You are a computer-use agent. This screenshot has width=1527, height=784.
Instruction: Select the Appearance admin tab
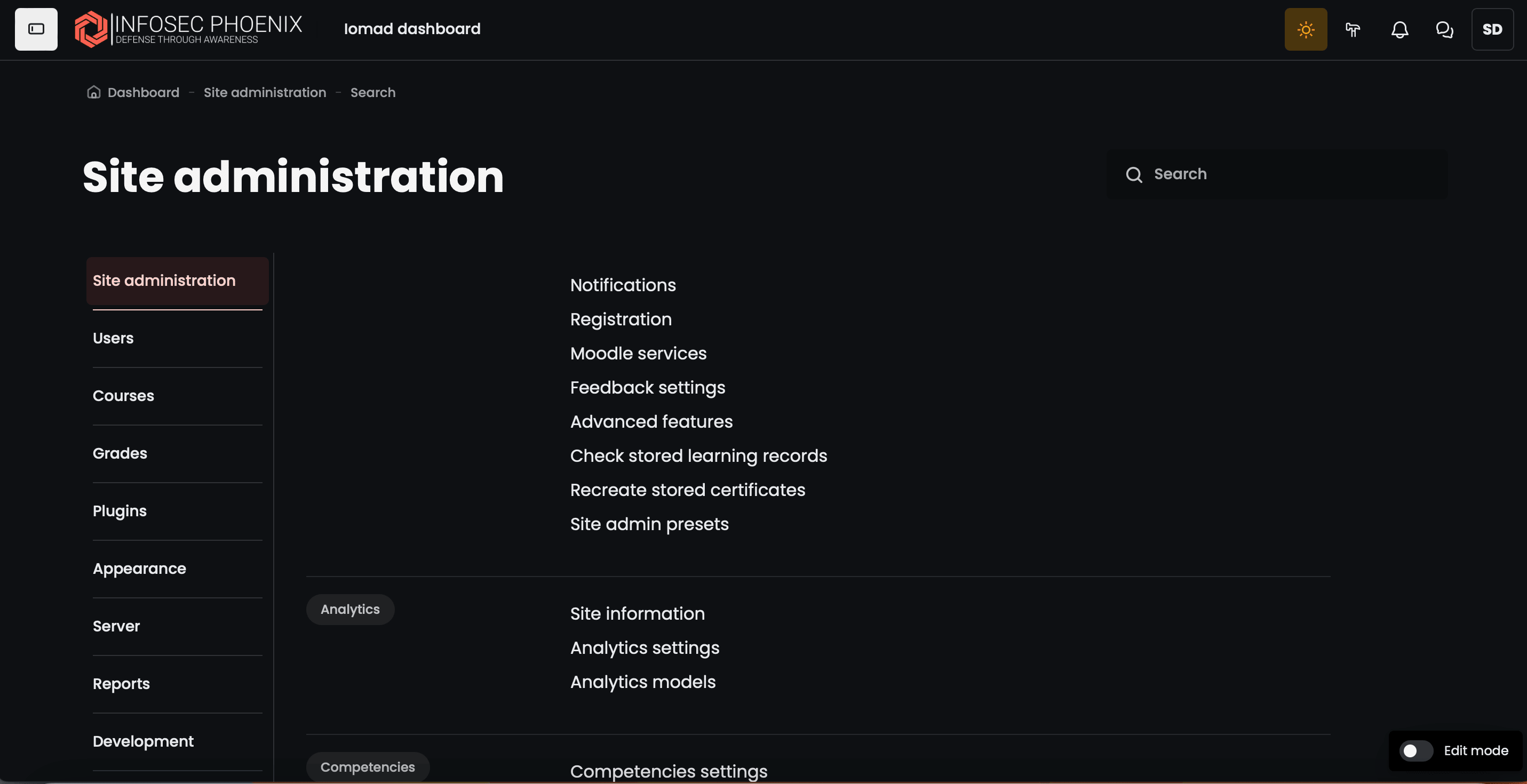click(x=139, y=569)
